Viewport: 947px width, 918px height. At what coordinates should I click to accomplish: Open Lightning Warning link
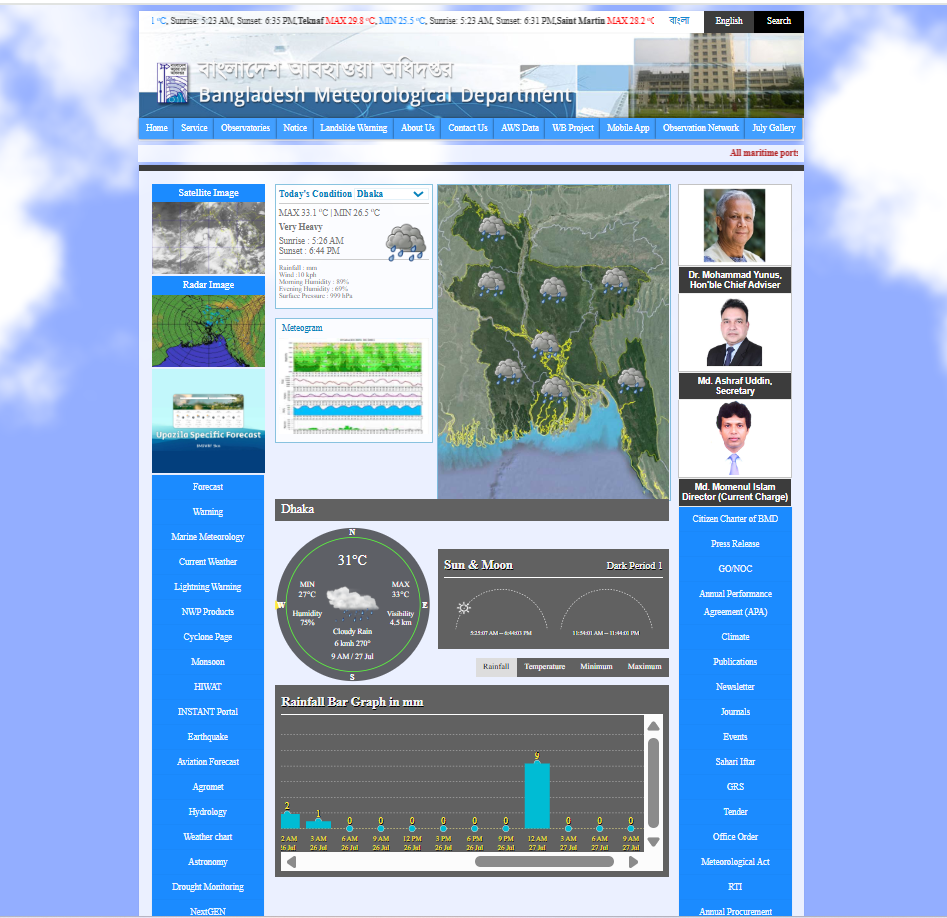tap(208, 587)
